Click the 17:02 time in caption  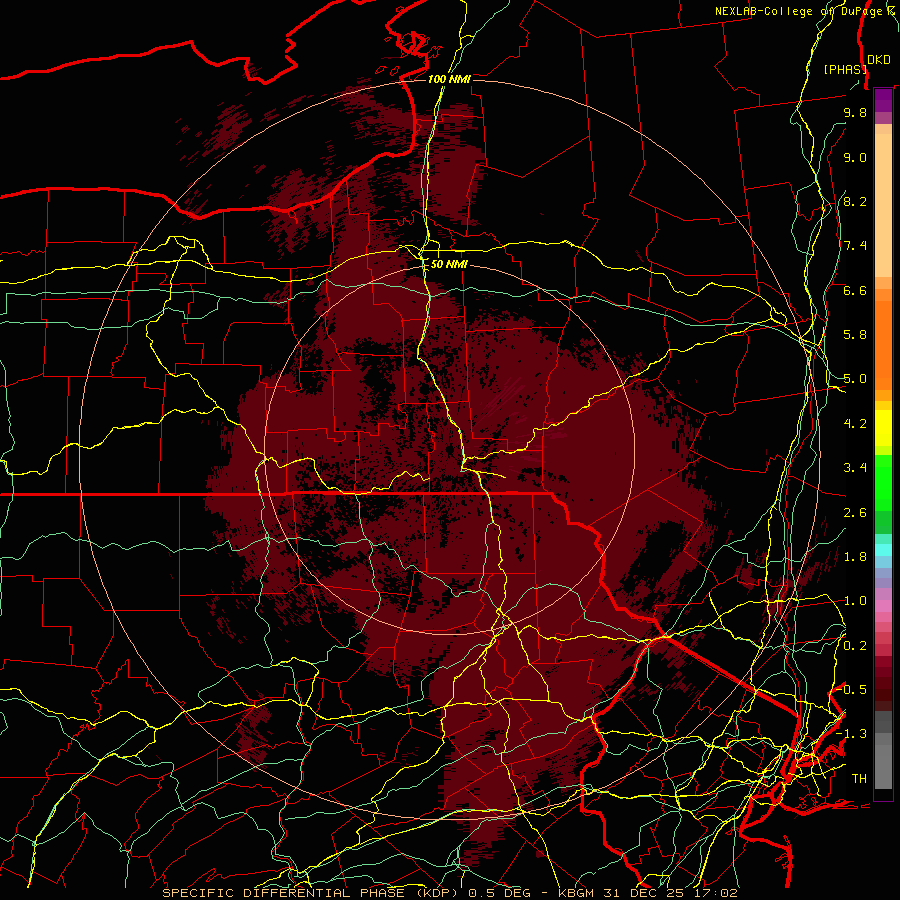714,893
